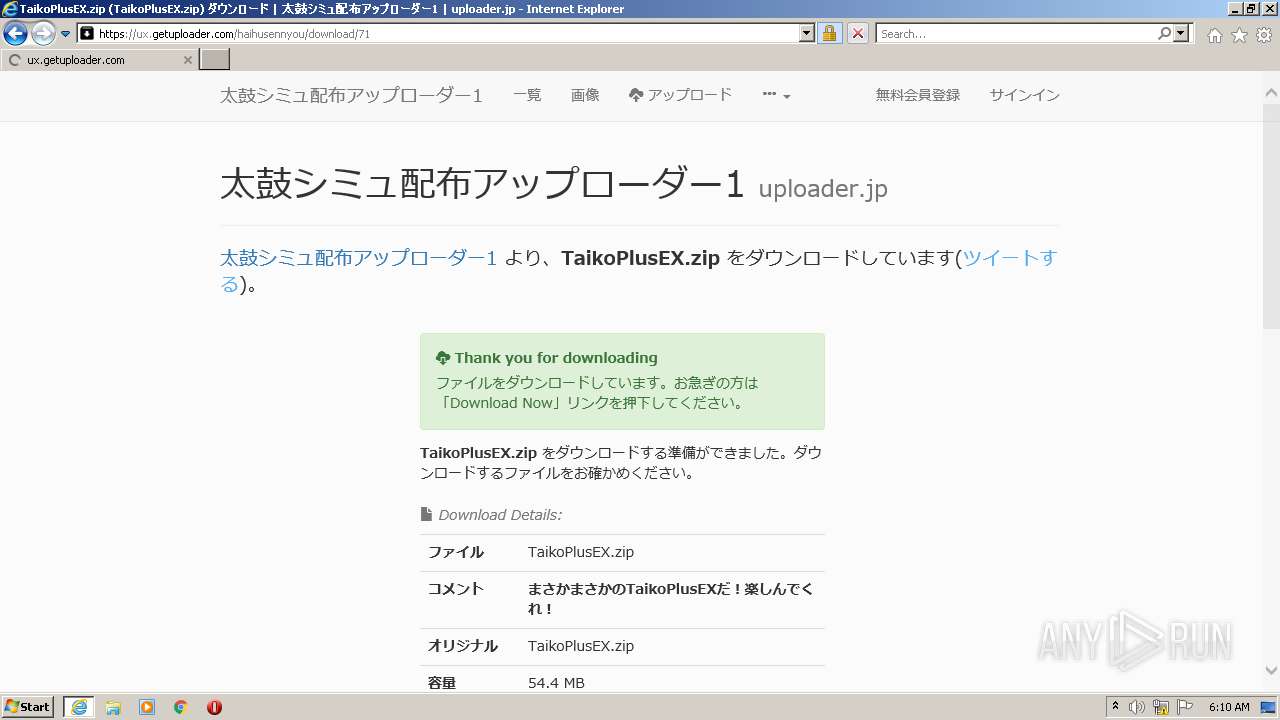The image size is (1280, 720).
Task: Click the address bar URL field
Action: pyautogui.click(x=447, y=34)
